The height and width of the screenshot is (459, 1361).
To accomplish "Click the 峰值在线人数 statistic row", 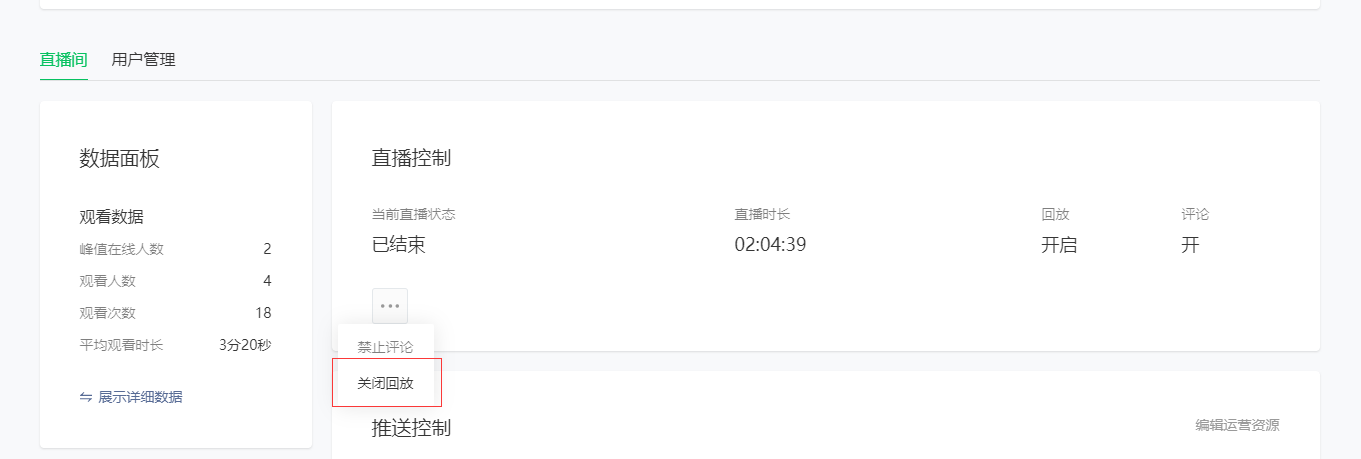I will (175, 249).
